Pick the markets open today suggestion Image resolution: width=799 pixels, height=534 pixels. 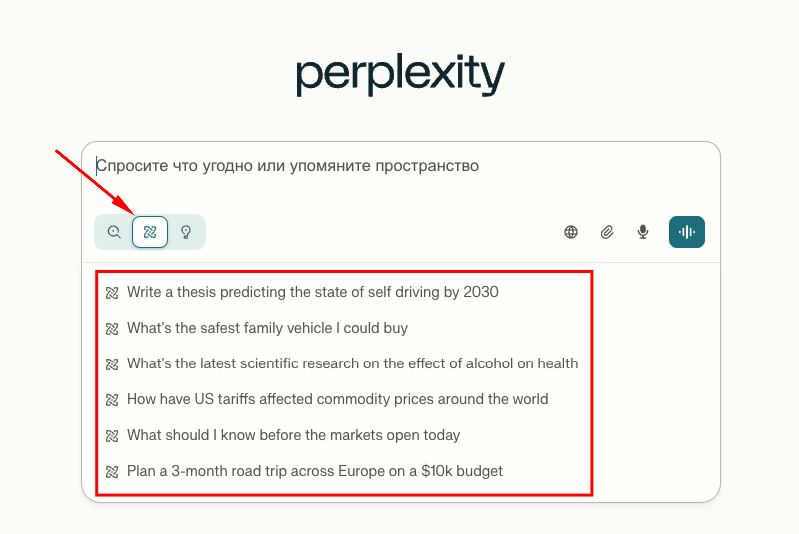pyautogui.click(x=293, y=435)
